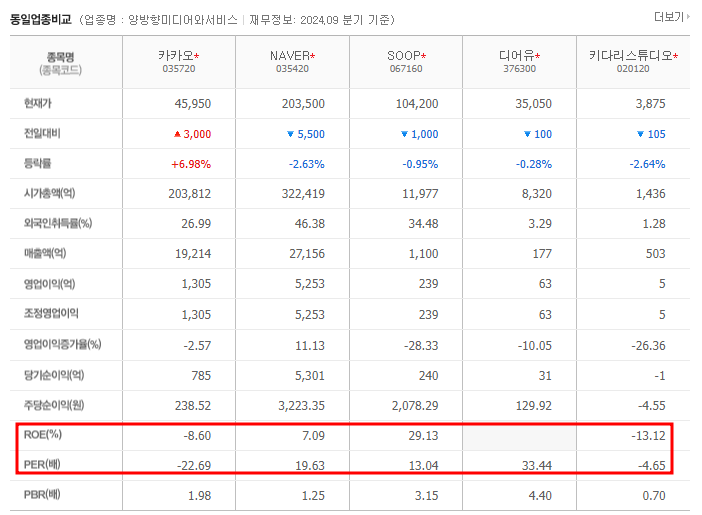Select the 영업이익증가율(%) row label

(62, 344)
